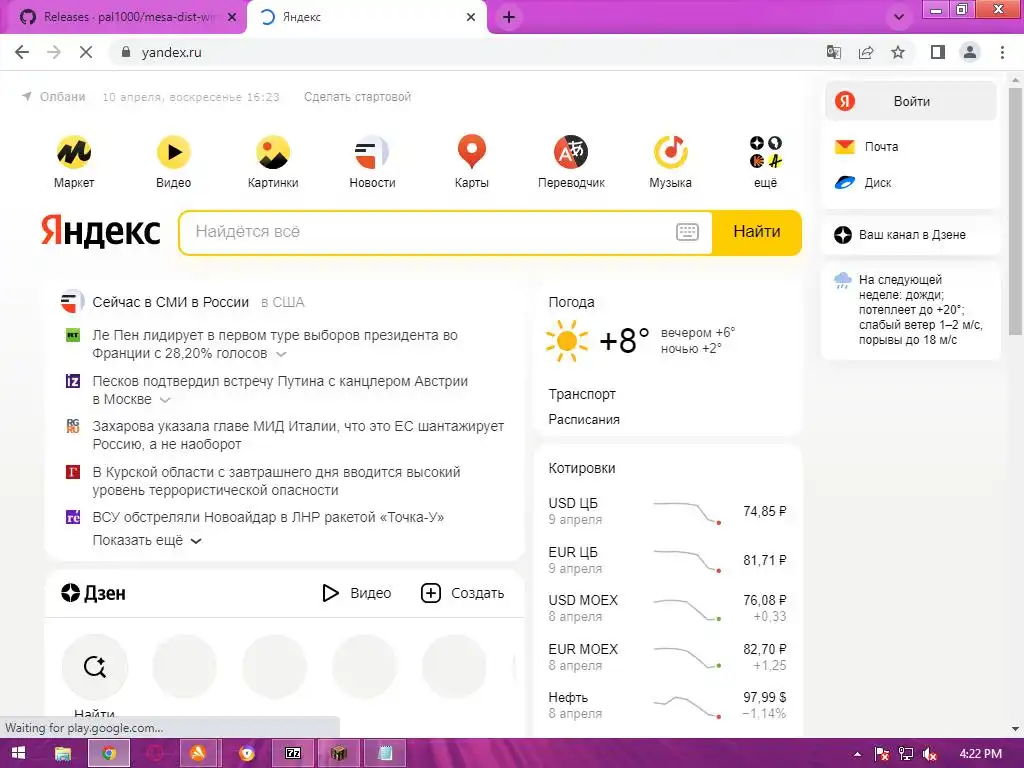Open Курской области news headline
Image resolution: width=1024 pixels, height=768 pixels.
pyautogui.click(x=276, y=481)
